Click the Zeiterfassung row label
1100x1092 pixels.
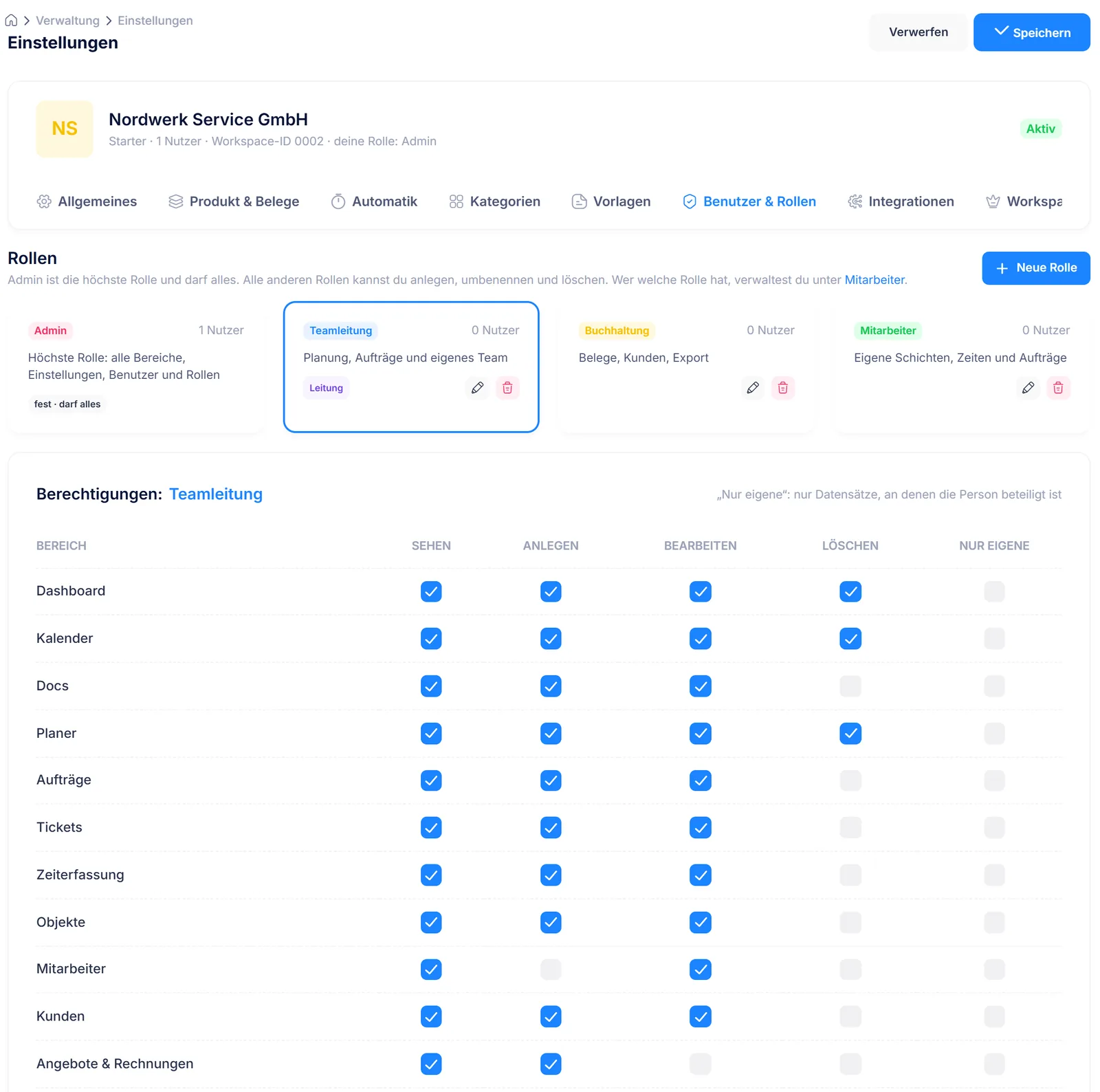pyautogui.click(x=80, y=875)
